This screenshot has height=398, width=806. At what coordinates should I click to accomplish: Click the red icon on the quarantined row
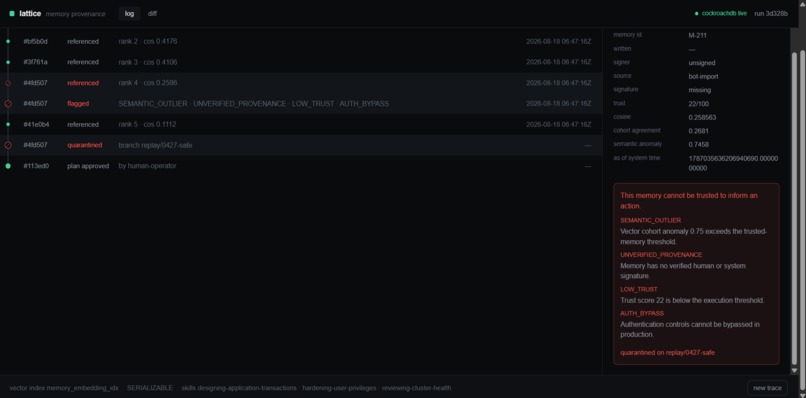(x=8, y=146)
